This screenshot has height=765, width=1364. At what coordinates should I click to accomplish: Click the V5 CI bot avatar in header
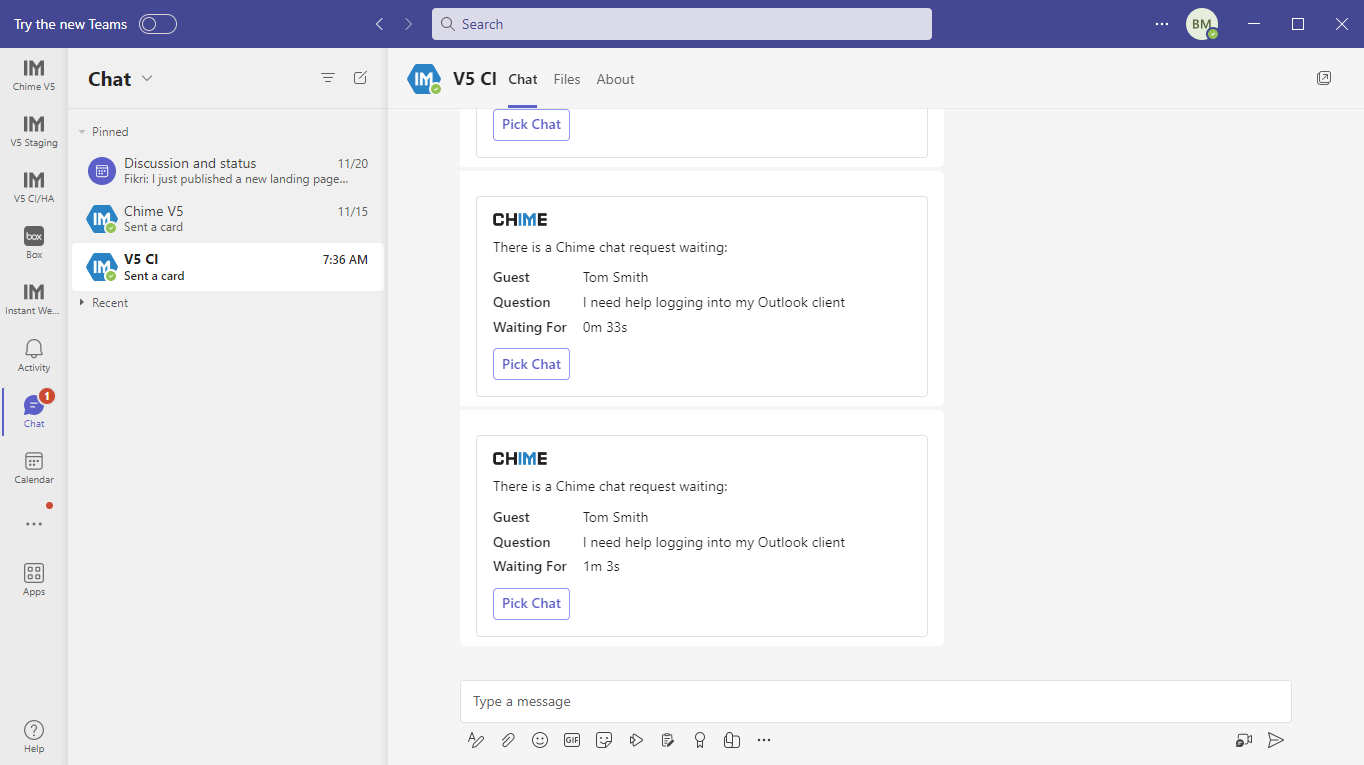coord(425,79)
